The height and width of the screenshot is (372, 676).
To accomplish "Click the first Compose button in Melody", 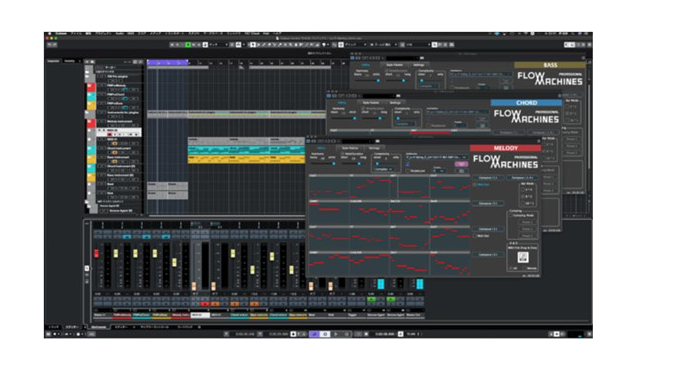I will (x=488, y=178).
